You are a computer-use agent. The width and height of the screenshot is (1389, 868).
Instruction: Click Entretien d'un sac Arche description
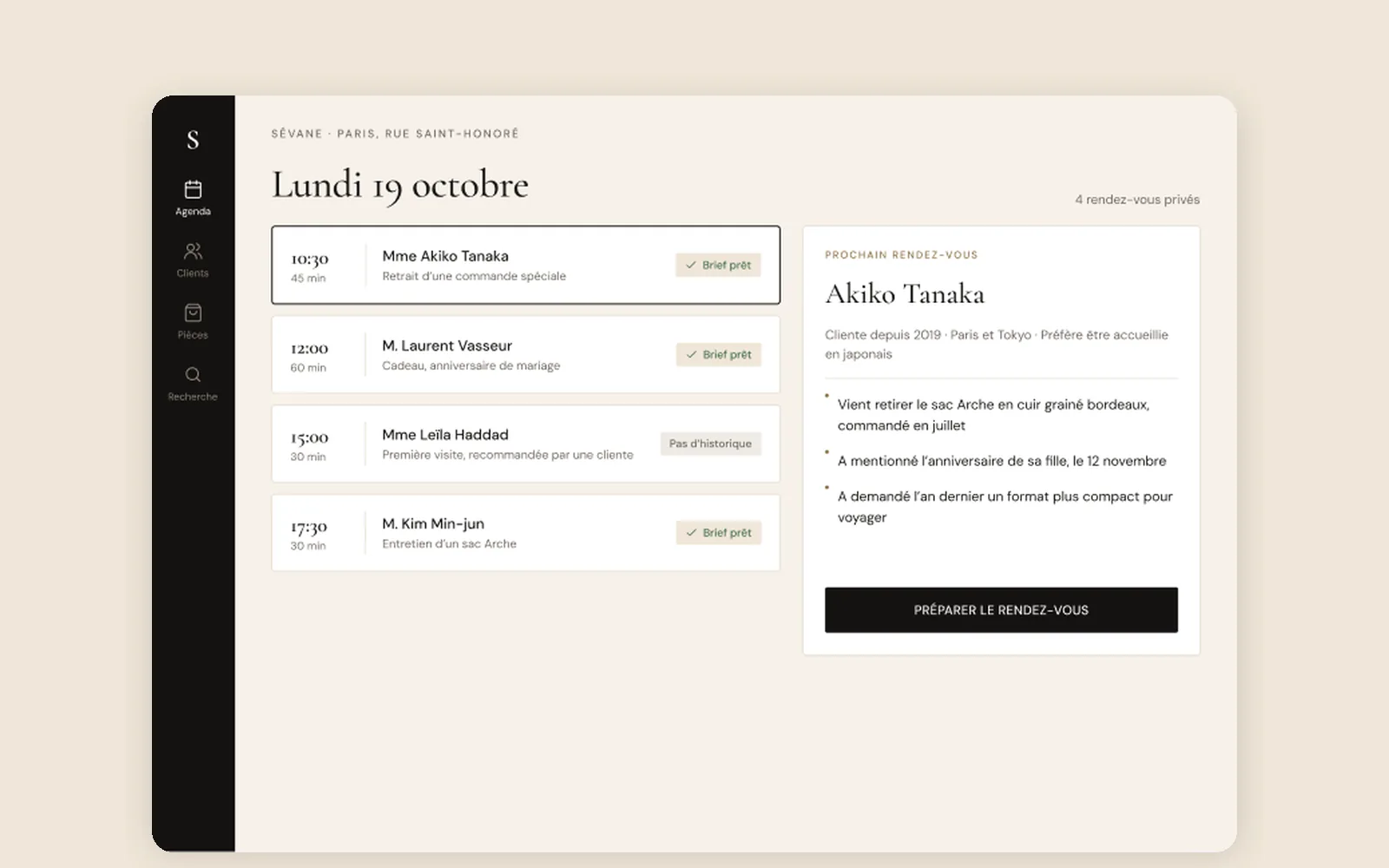click(450, 543)
